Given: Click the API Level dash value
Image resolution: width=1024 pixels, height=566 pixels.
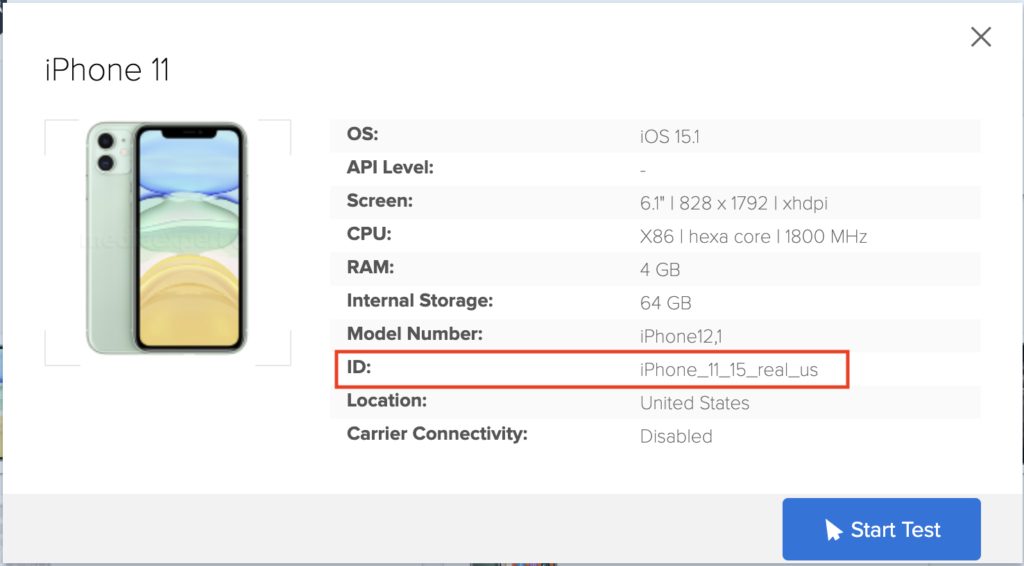Looking at the screenshot, I should (x=643, y=170).
